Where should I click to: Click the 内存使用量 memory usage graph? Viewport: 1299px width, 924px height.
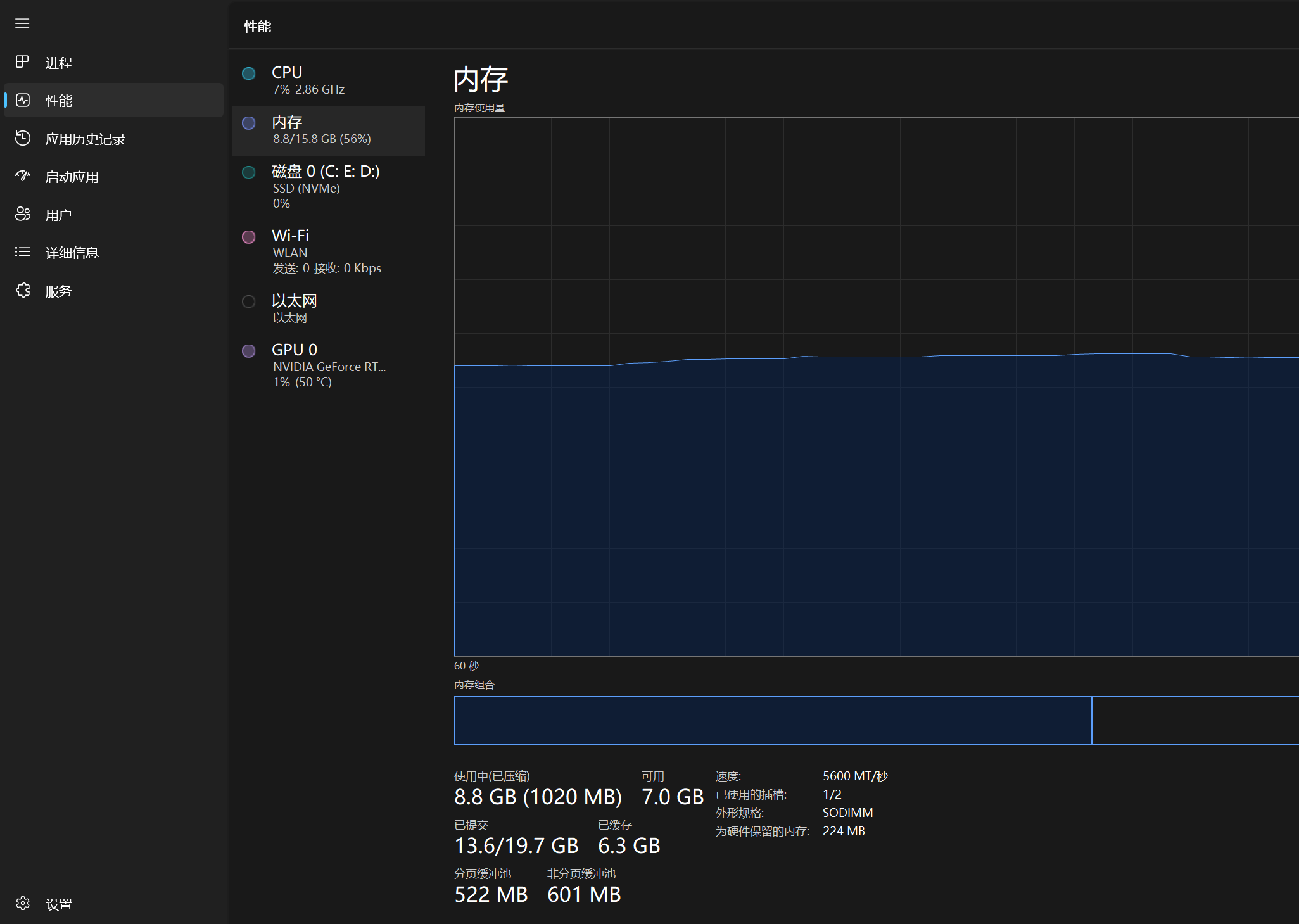click(874, 386)
